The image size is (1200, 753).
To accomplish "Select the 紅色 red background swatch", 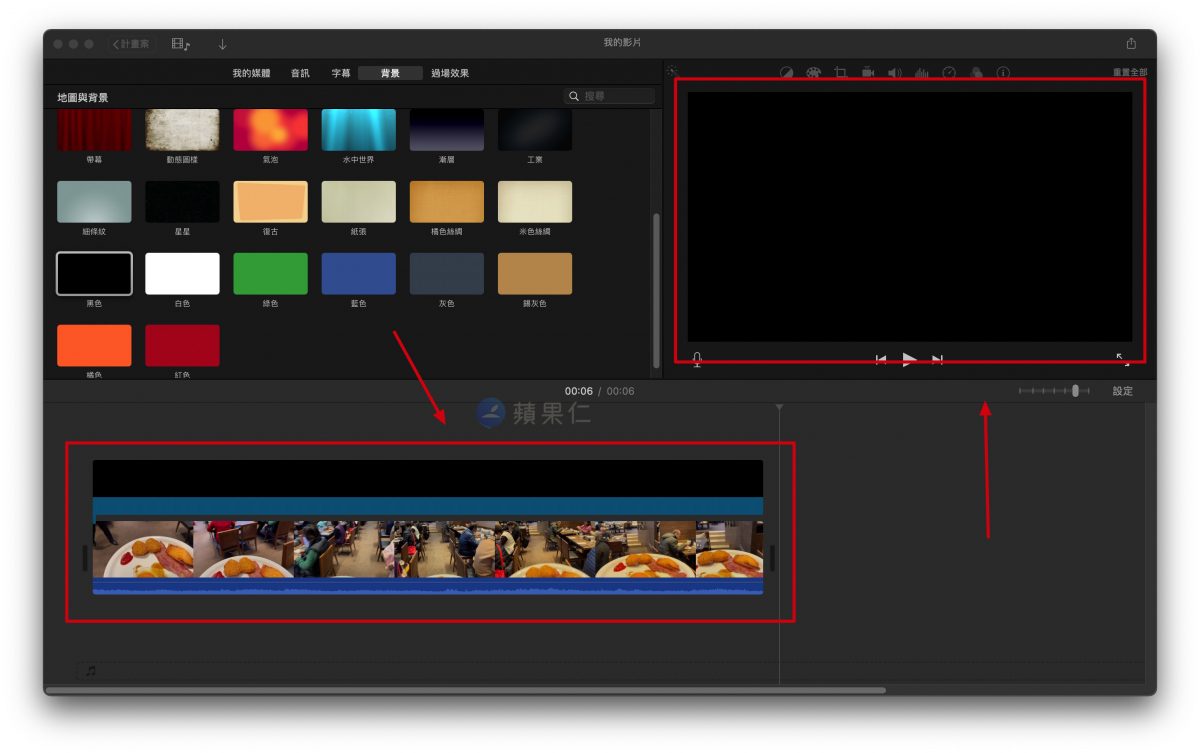I will coord(182,345).
